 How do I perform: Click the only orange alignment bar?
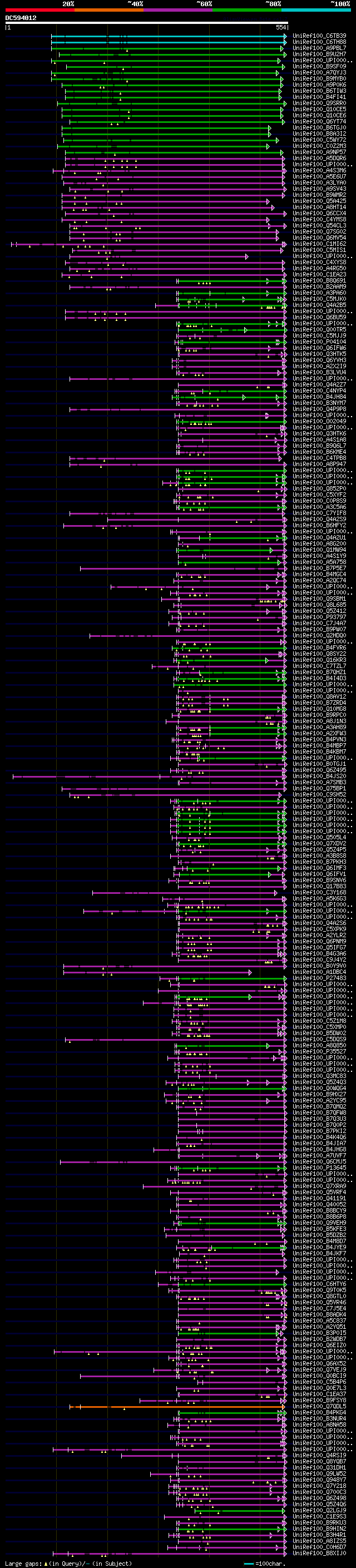coord(177,1407)
